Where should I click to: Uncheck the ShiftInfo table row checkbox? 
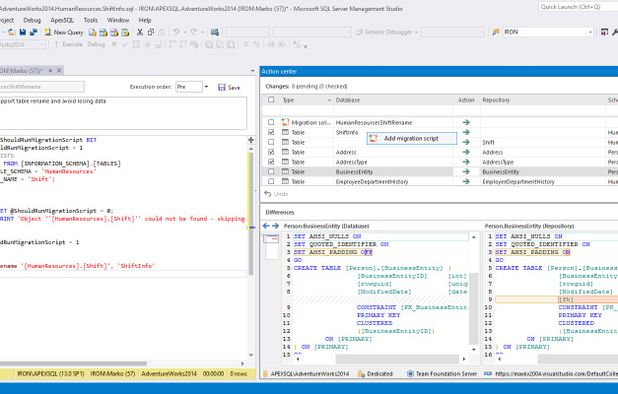click(271, 132)
